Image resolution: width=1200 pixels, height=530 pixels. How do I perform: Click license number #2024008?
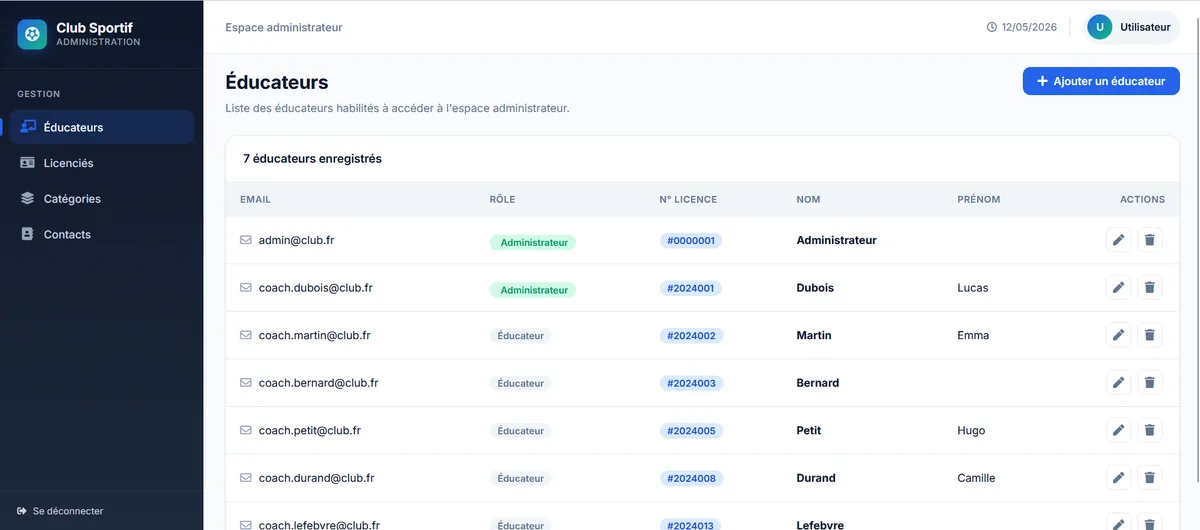pos(692,478)
